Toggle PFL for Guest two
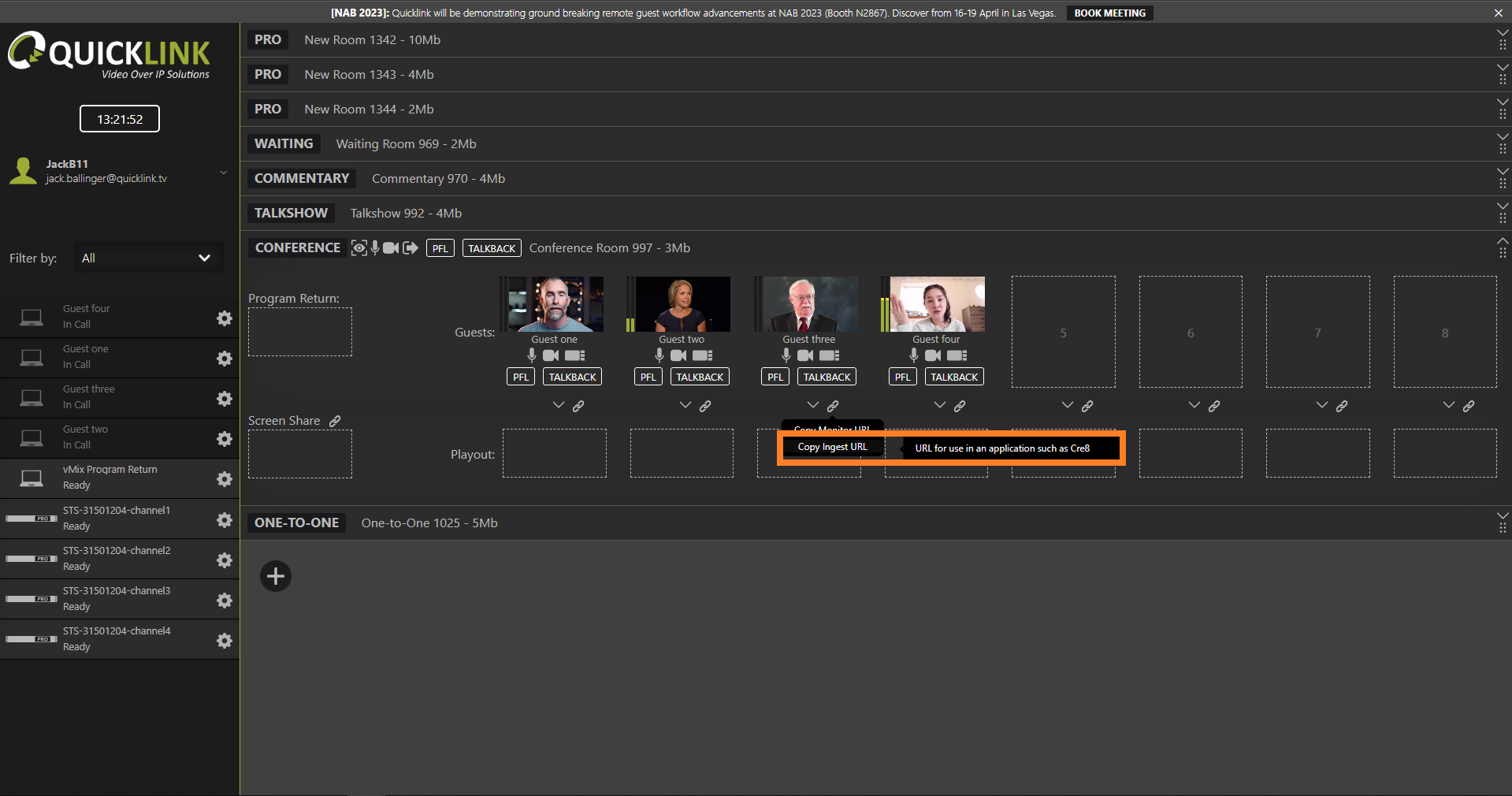This screenshot has height=796, width=1512. tap(648, 377)
